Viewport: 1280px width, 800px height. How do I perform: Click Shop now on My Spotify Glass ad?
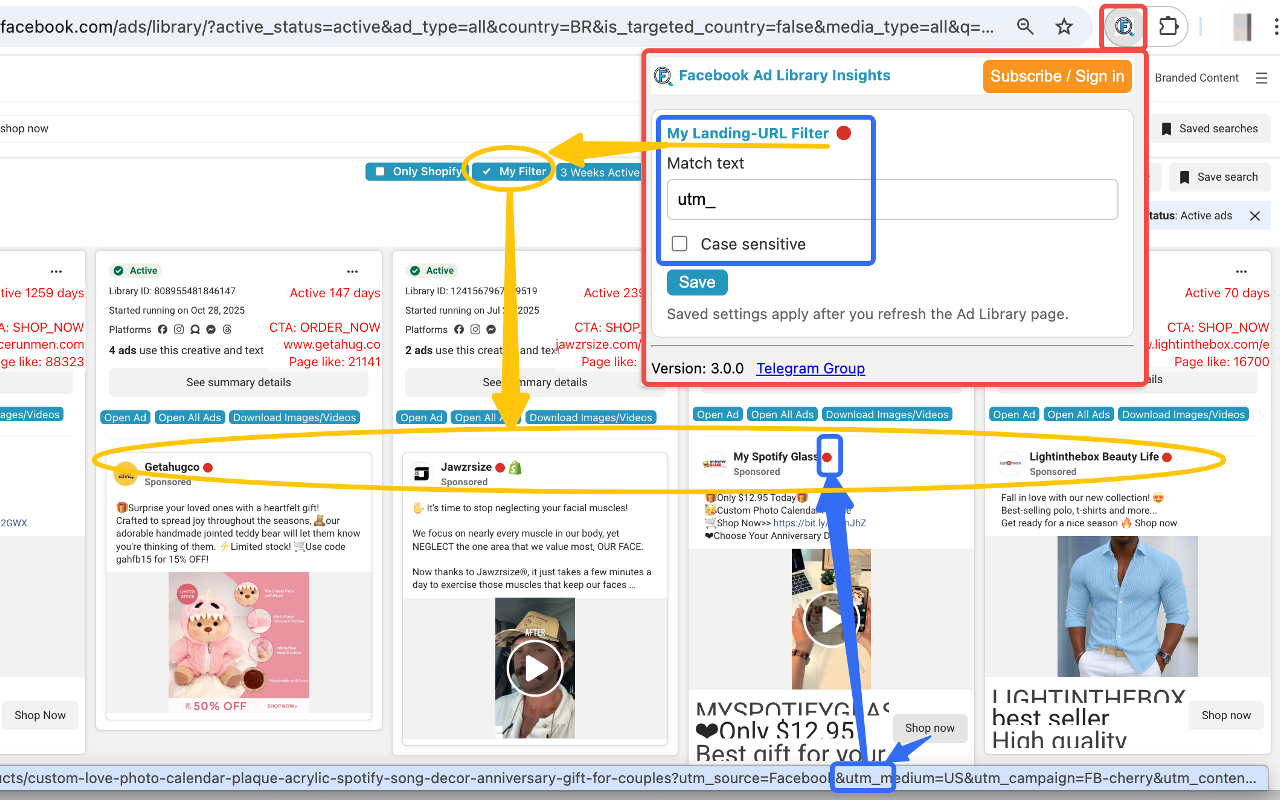click(930, 728)
